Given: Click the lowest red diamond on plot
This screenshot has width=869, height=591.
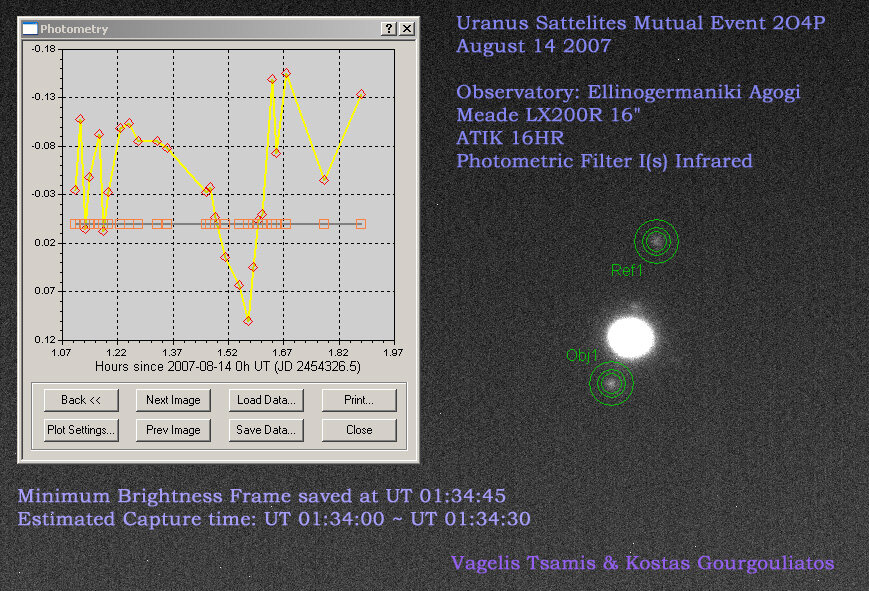Looking at the screenshot, I should [248, 320].
